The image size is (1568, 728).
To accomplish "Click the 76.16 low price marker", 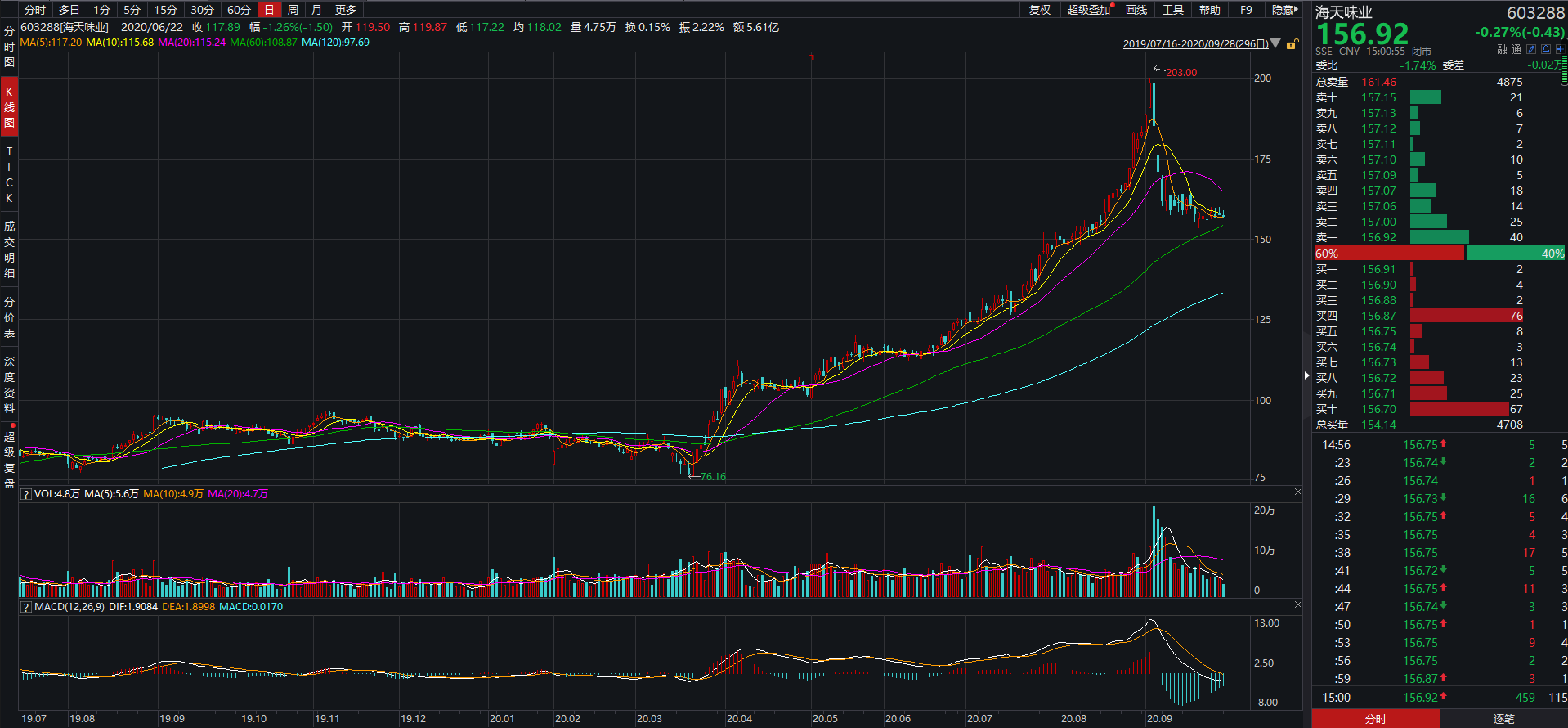I will [x=713, y=477].
